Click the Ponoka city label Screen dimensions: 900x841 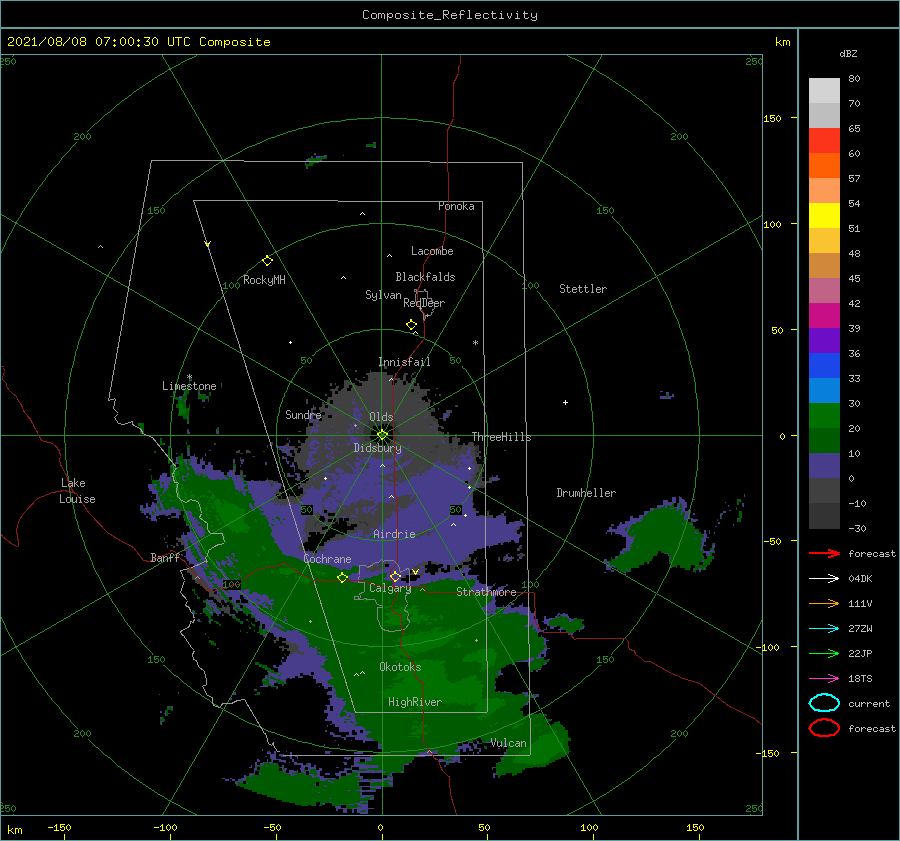[456, 206]
